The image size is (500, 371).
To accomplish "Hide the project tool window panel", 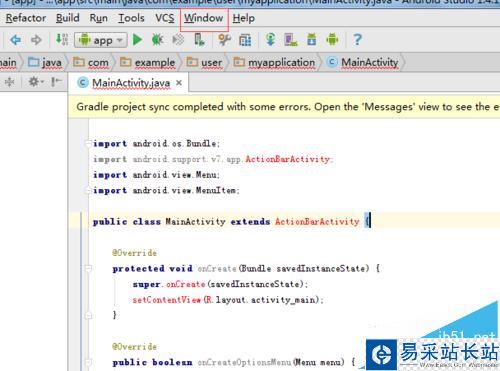I will (56, 82).
